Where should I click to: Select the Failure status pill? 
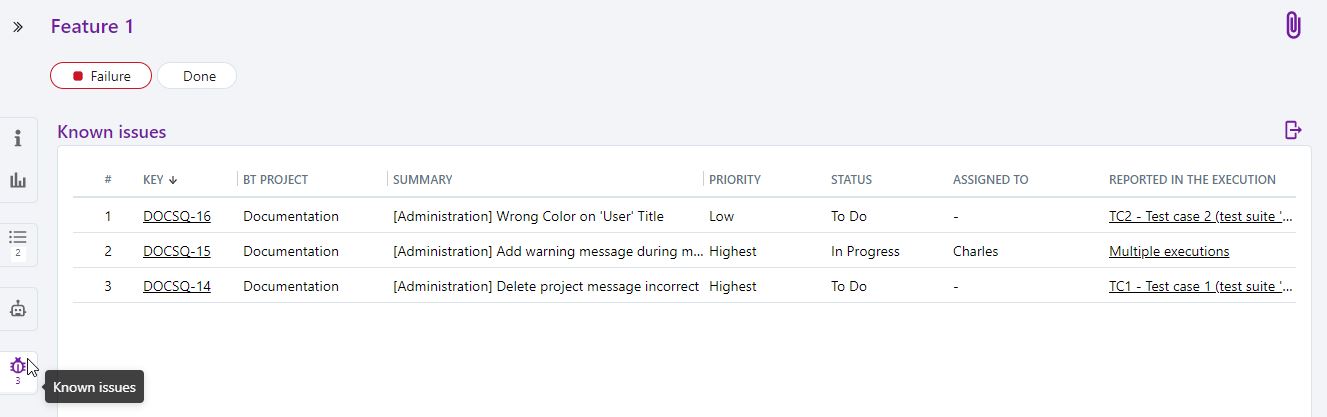click(x=101, y=76)
